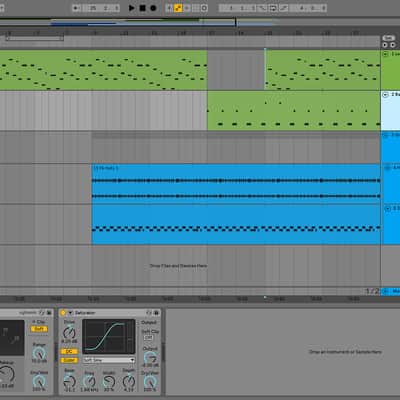The width and height of the screenshot is (400, 400).
Task: Click the MIDI arrangement overdub button
Action: [169, 8]
